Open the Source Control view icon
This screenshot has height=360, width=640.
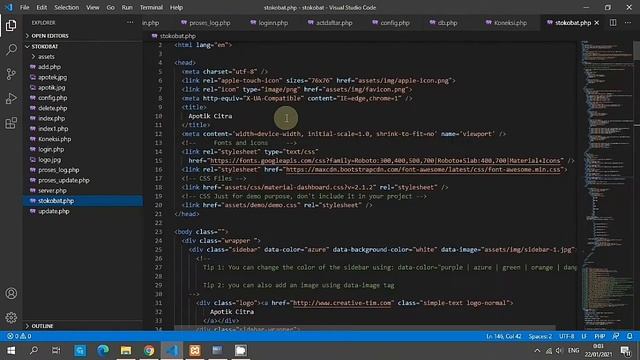coord(11,74)
